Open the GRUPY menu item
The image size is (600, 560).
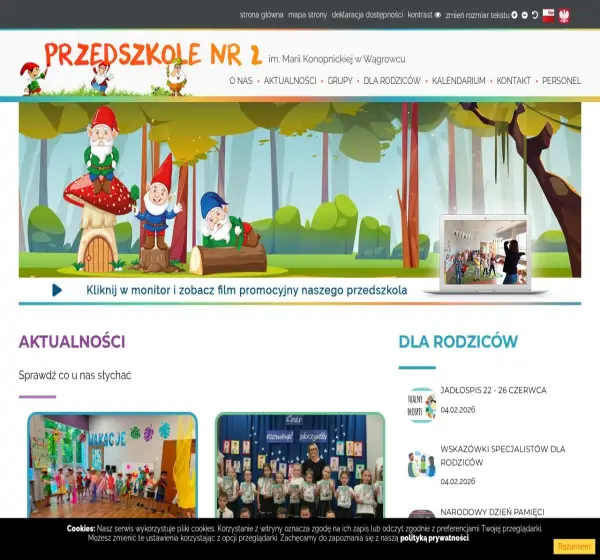[x=340, y=81]
